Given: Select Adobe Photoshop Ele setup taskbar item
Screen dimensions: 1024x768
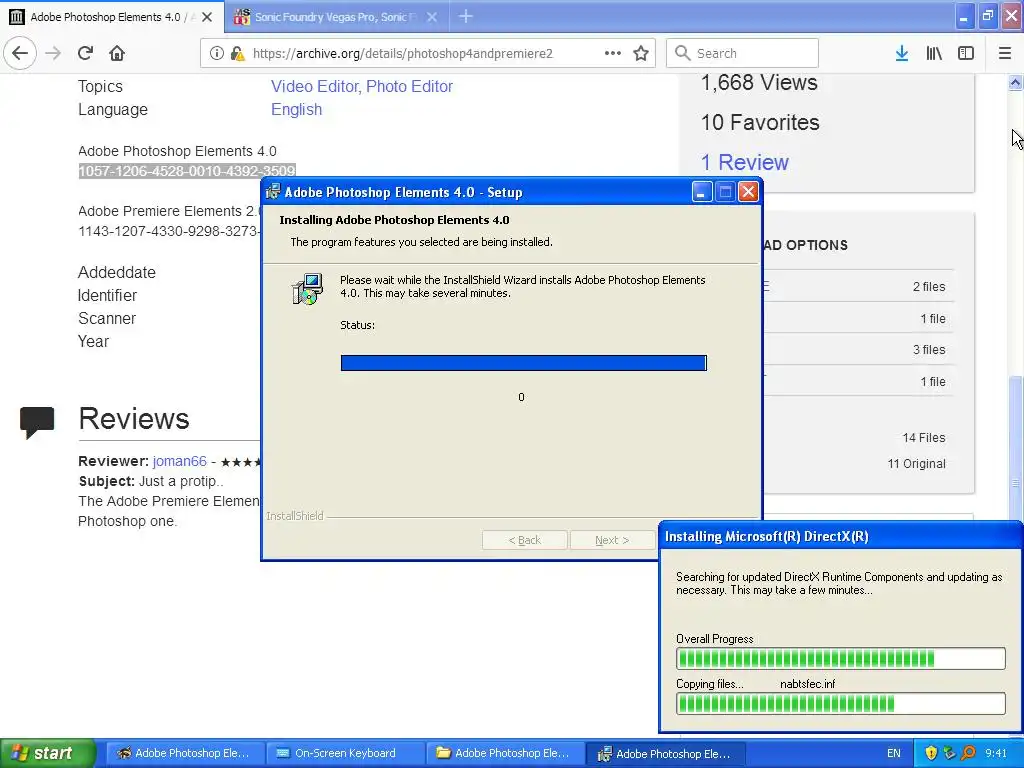Looking at the screenshot, I should pyautogui.click(x=664, y=753).
